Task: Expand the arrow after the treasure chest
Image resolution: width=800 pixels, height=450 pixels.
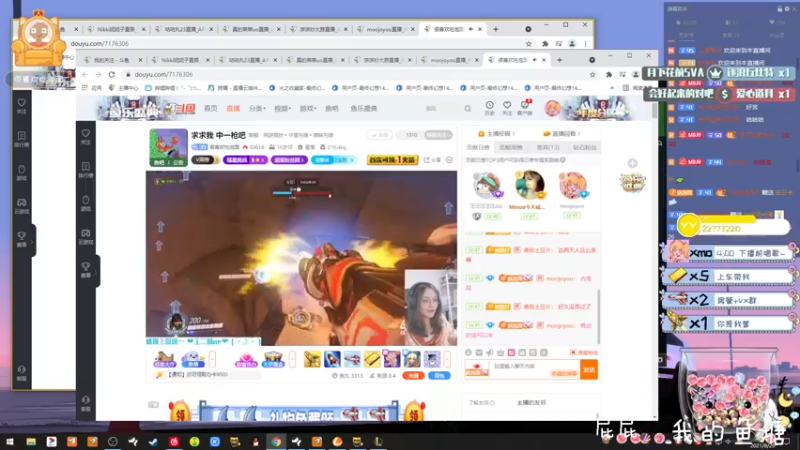Action: click(292, 359)
